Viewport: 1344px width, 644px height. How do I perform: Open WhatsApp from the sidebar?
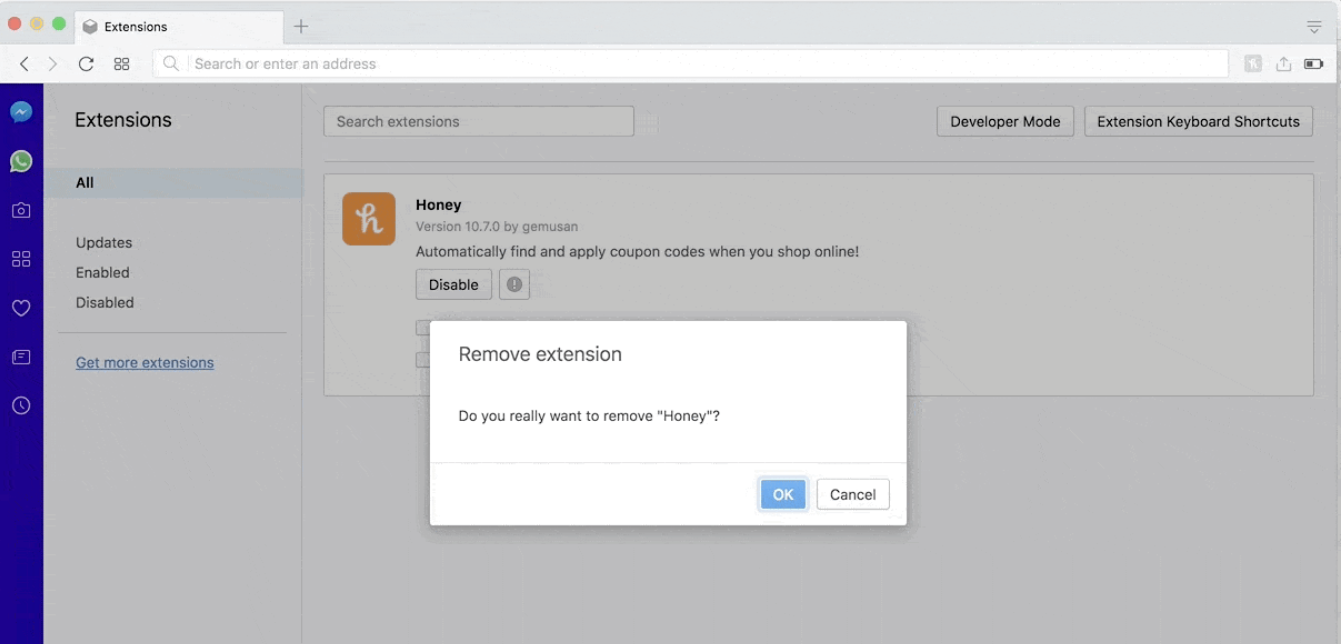click(x=21, y=161)
